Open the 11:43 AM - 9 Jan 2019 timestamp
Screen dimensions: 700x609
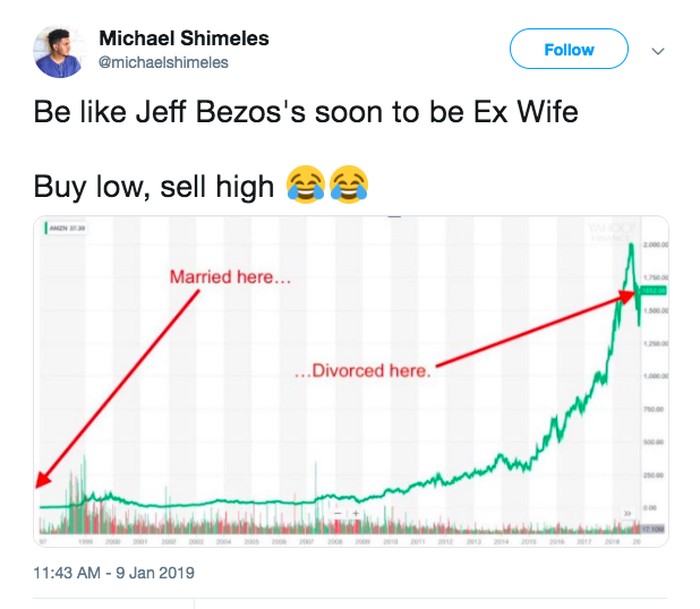[113, 573]
